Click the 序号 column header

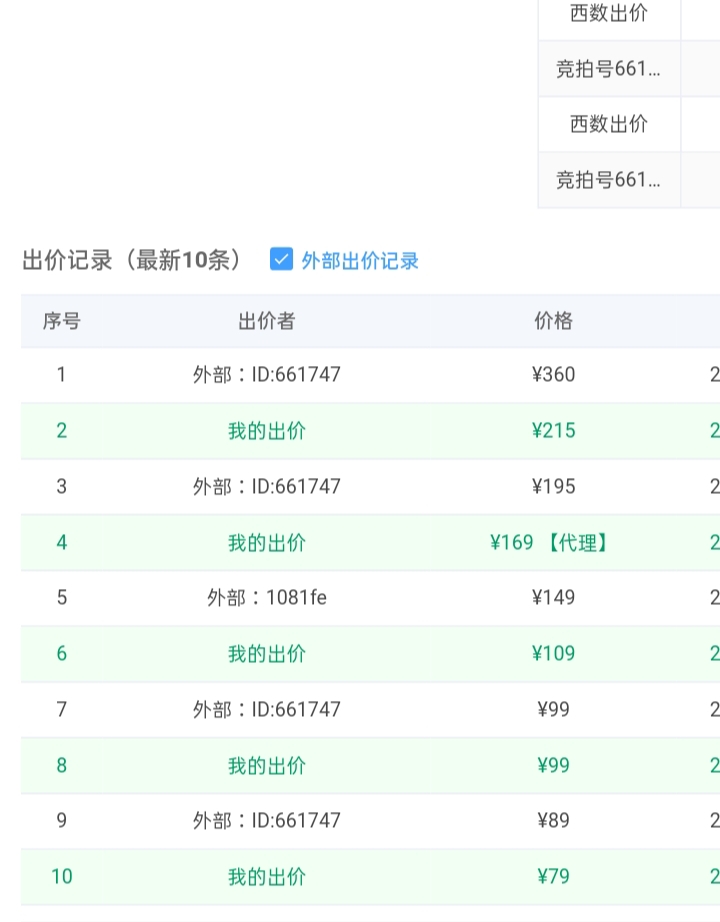61,321
